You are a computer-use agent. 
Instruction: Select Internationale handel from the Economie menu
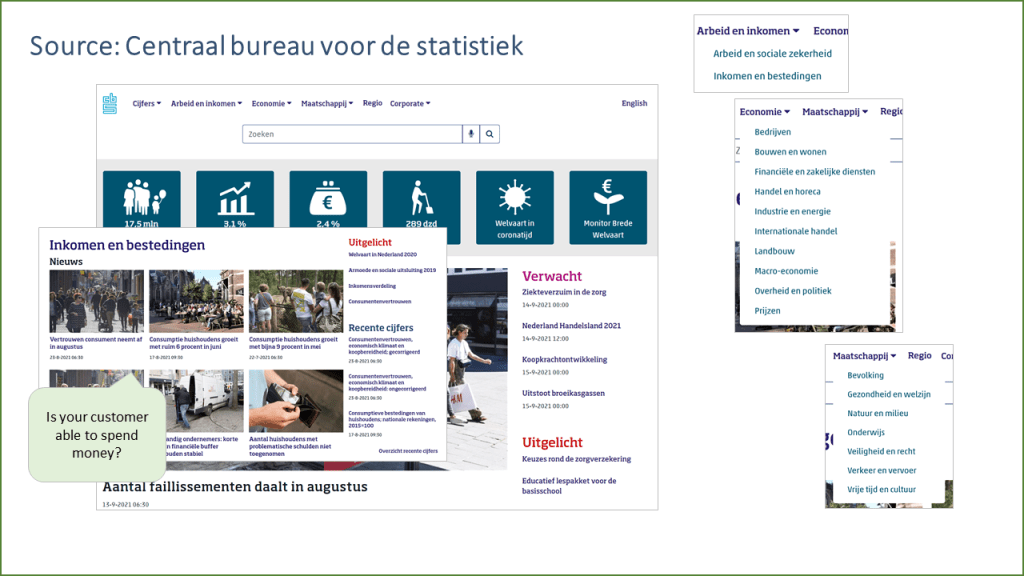(796, 231)
